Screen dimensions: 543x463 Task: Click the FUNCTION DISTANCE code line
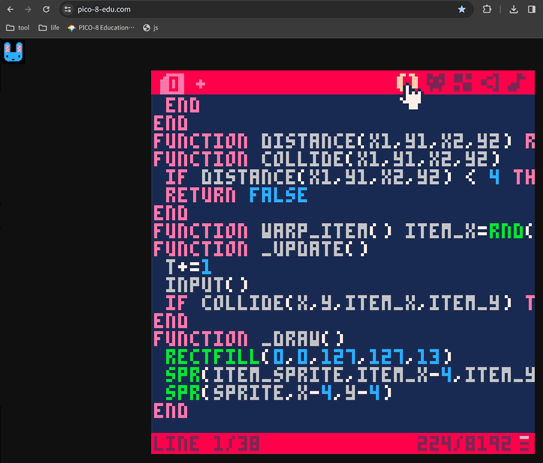point(344,141)
